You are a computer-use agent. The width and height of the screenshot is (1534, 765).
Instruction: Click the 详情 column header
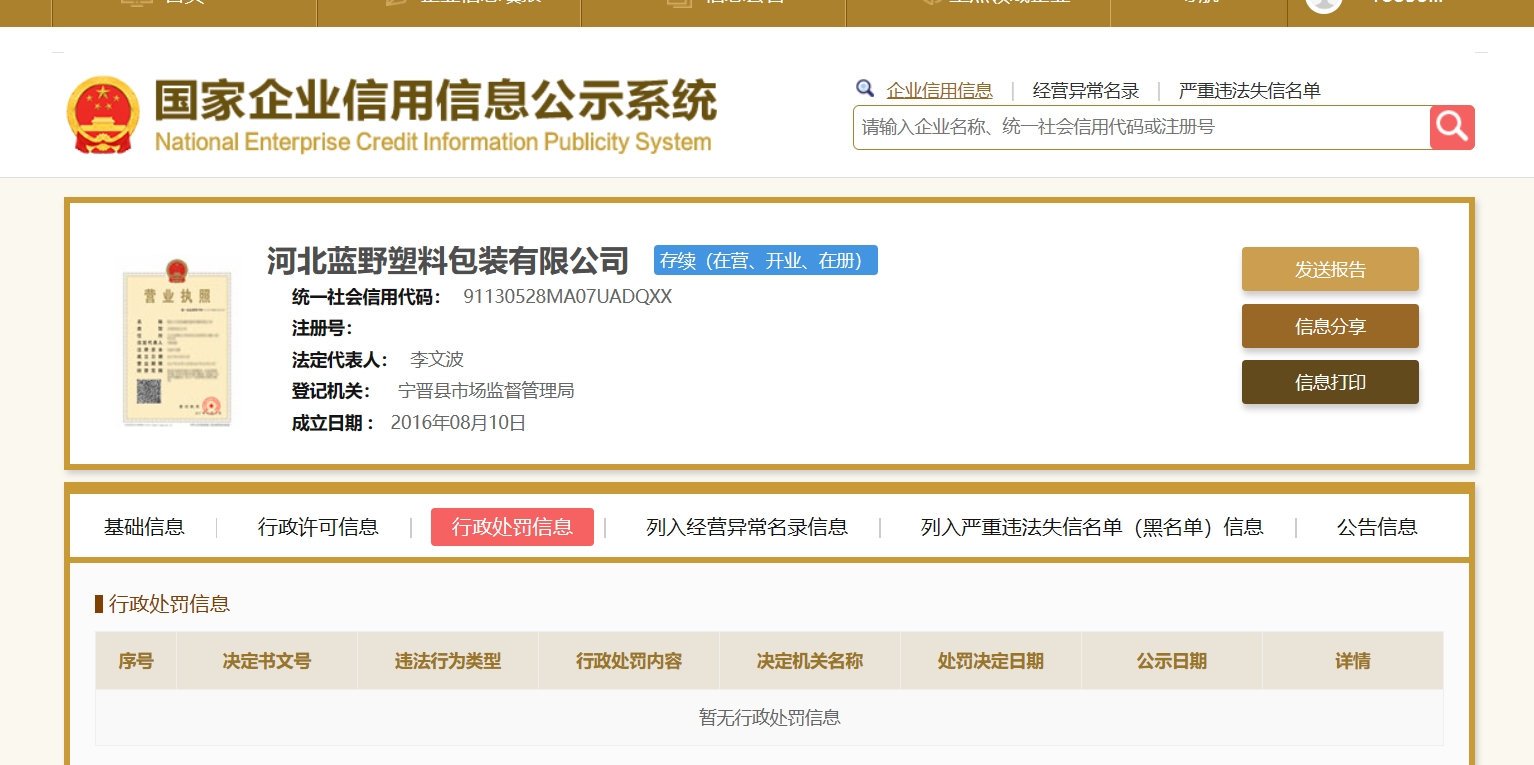click(1353, 661)
